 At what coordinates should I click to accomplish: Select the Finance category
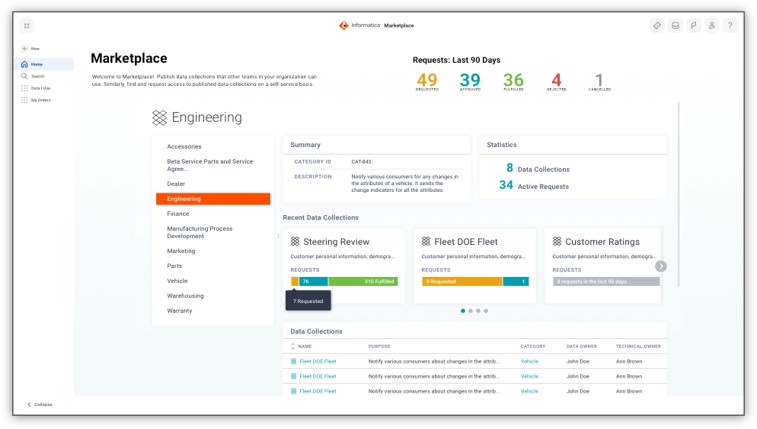(x=178, y=213)
